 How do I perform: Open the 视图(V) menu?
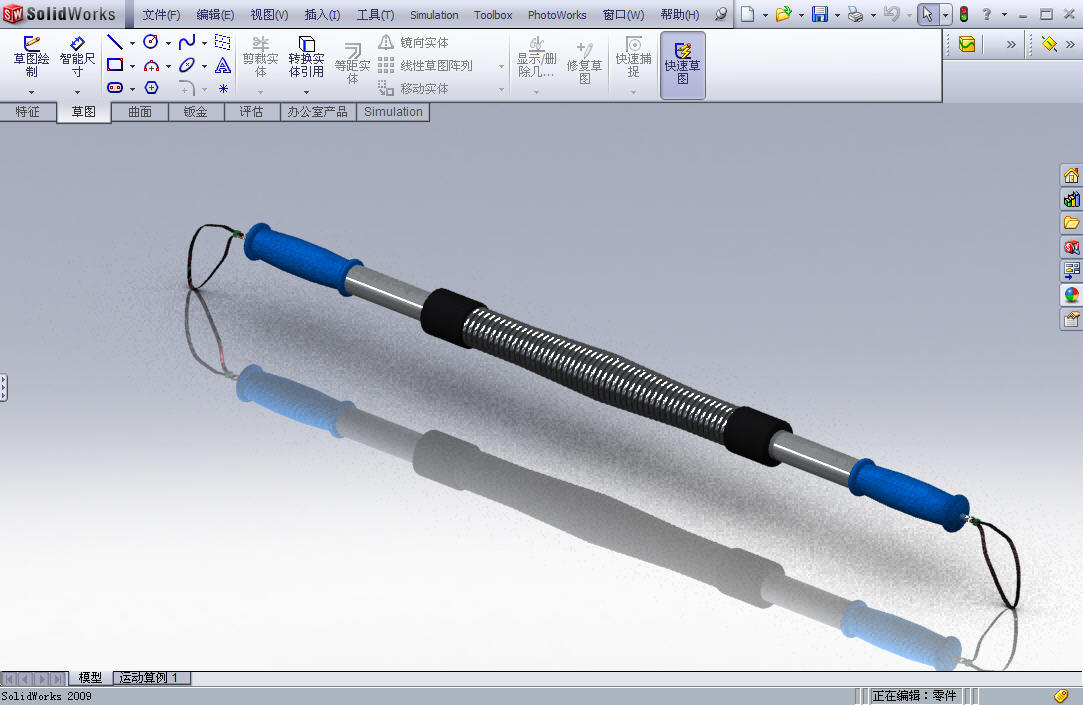(x=269, y=15)
